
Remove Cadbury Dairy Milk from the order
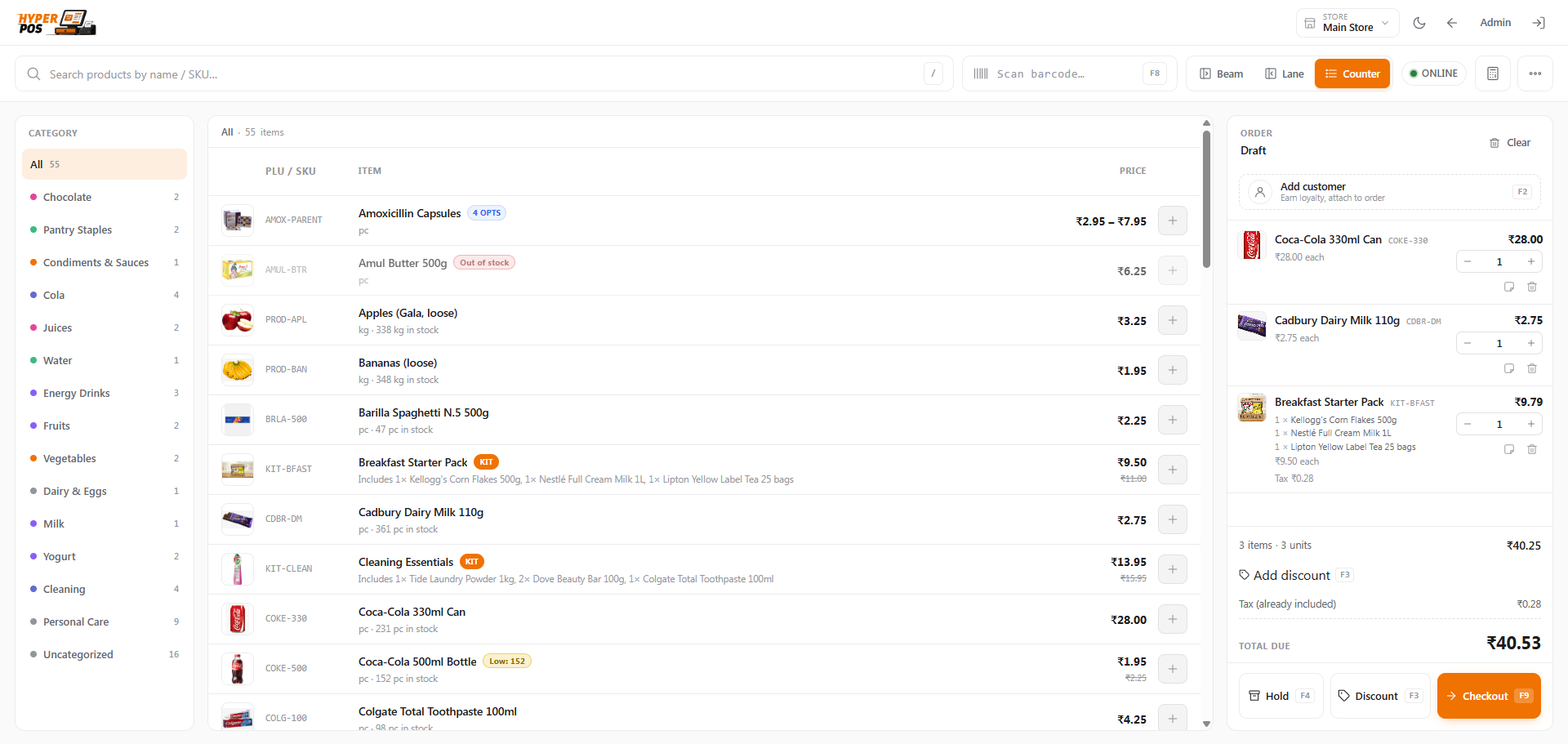[1532, 368]
